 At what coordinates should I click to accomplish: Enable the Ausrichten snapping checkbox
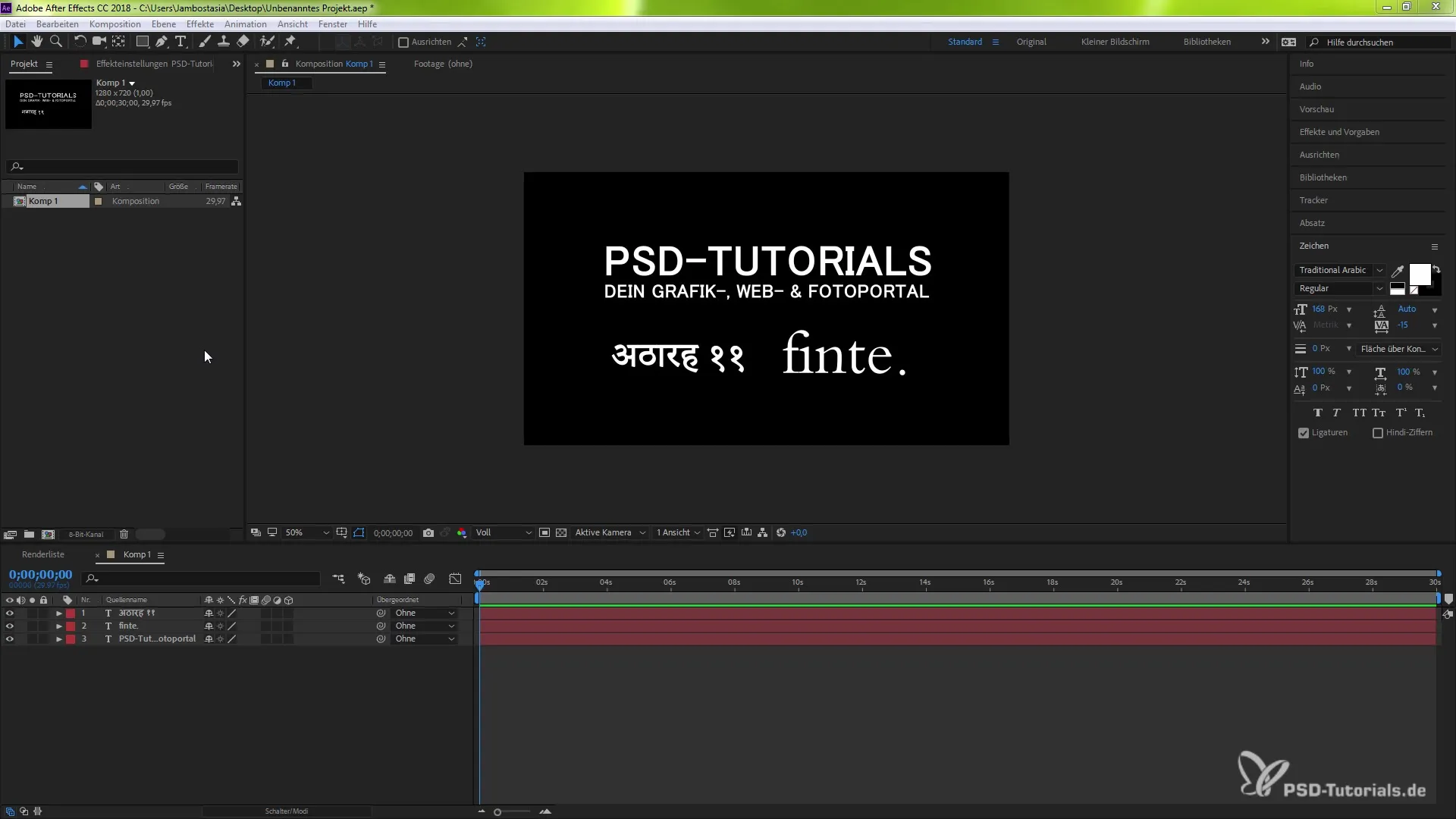pos(403,42)
